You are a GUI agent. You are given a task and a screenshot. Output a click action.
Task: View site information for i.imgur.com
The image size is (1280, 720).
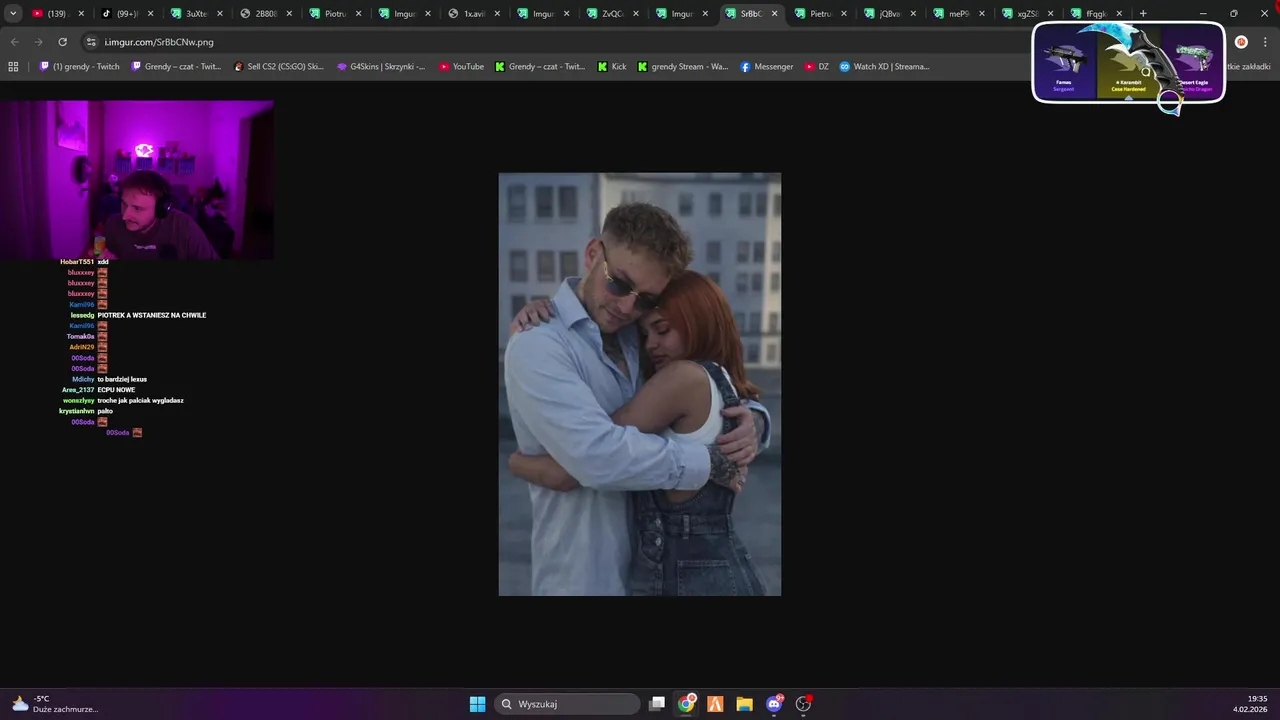tap(91, 42)
